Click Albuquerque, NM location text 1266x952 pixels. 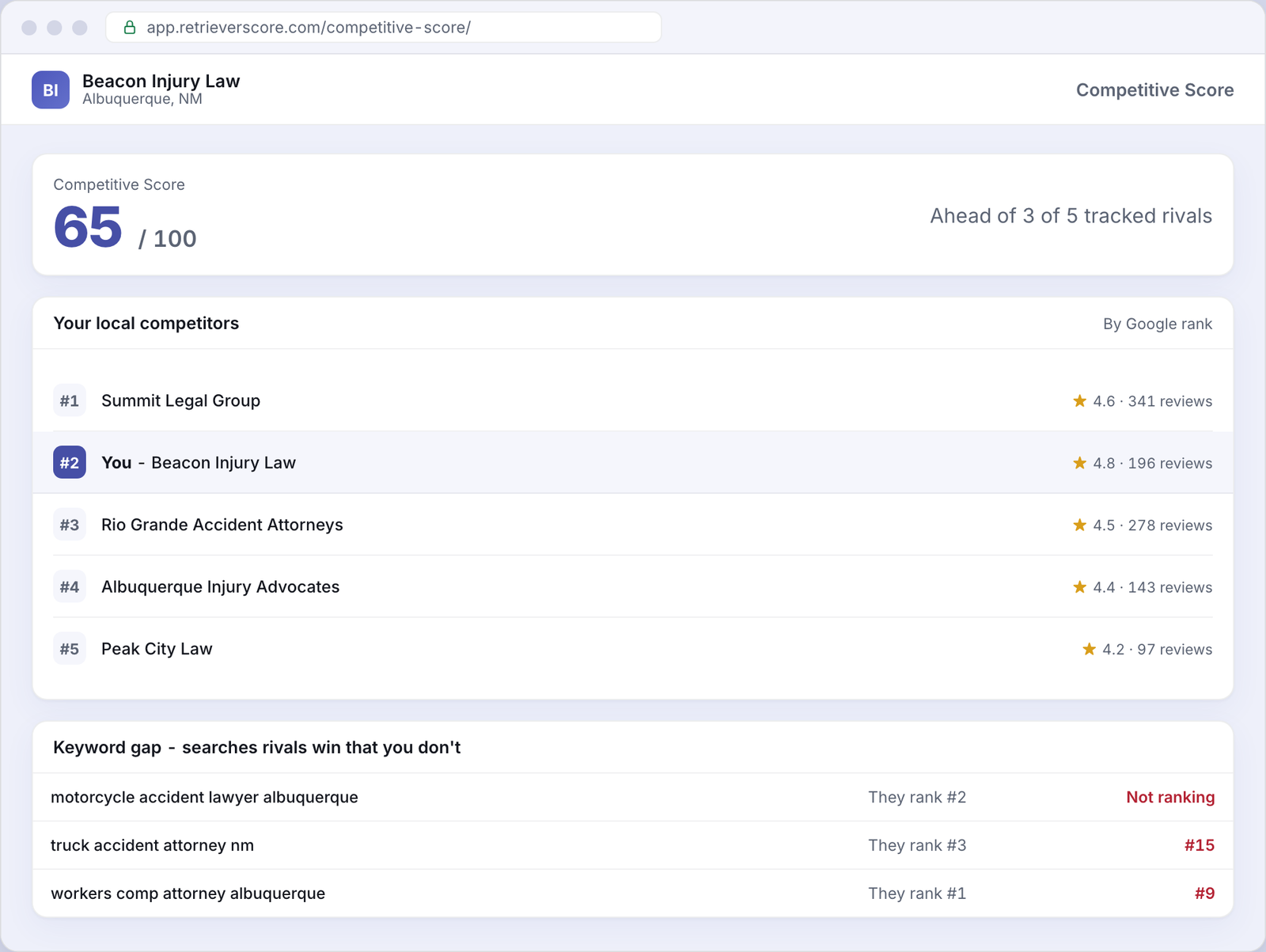142,99
